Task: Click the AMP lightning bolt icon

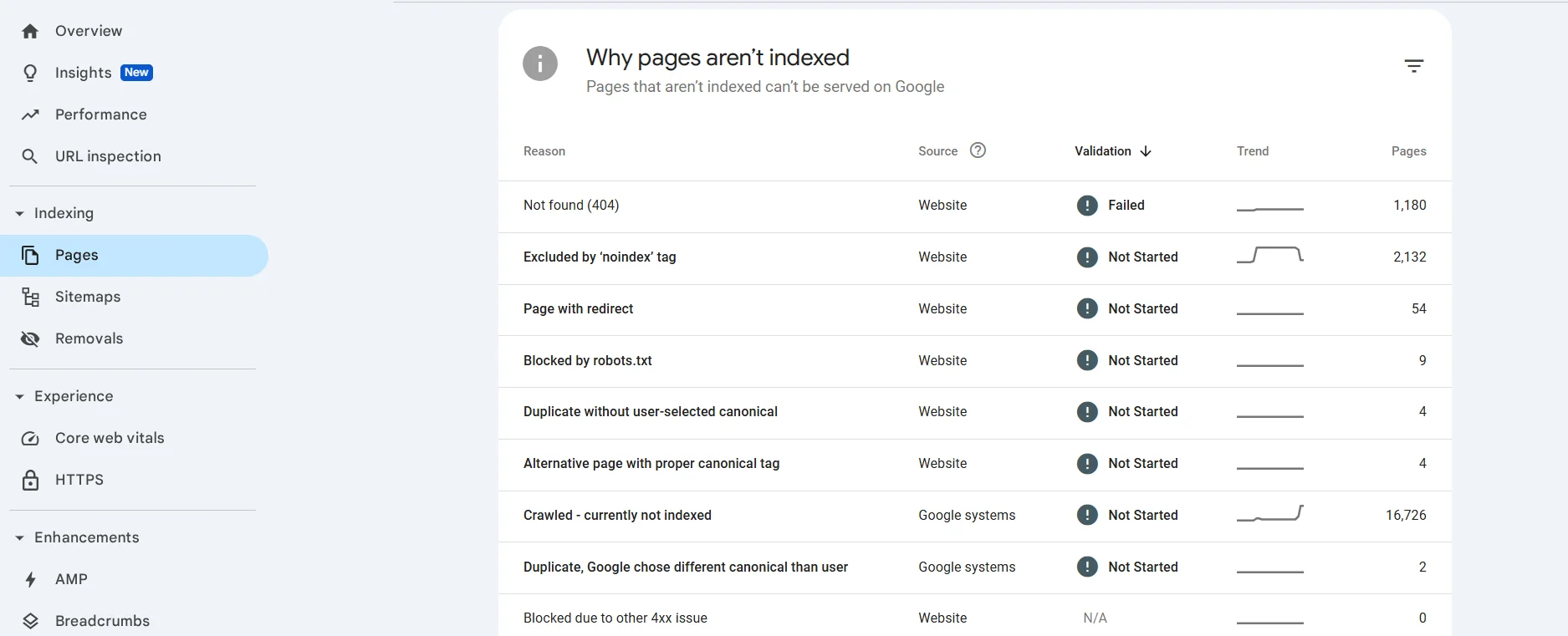Action: click(30, 579)
